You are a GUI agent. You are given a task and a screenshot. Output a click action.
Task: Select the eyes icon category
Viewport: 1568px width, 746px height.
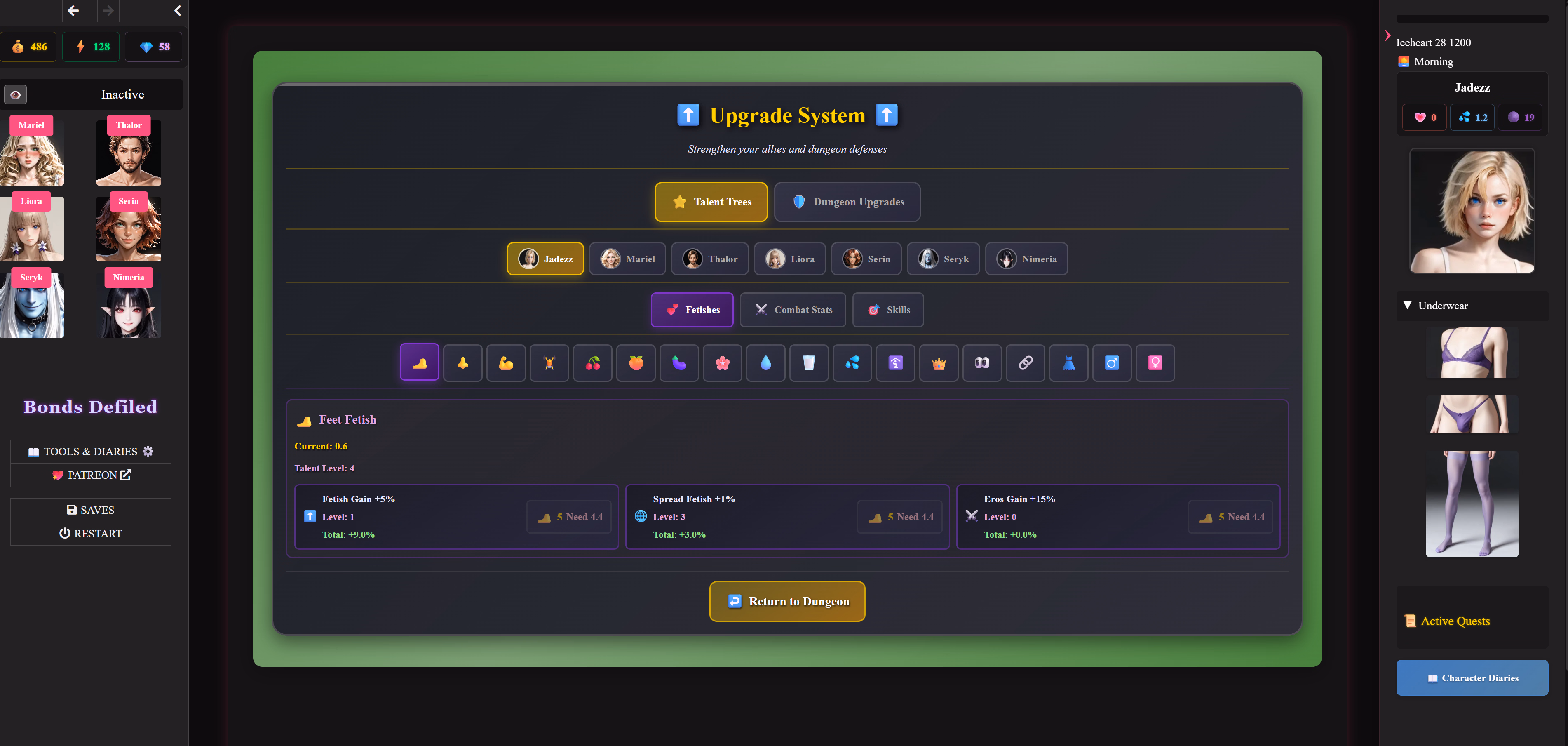[x=982, y=363]
